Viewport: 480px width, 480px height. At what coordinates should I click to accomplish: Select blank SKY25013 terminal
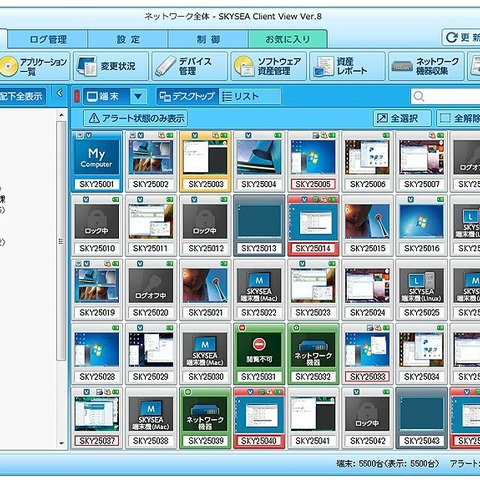pos(259,226)
